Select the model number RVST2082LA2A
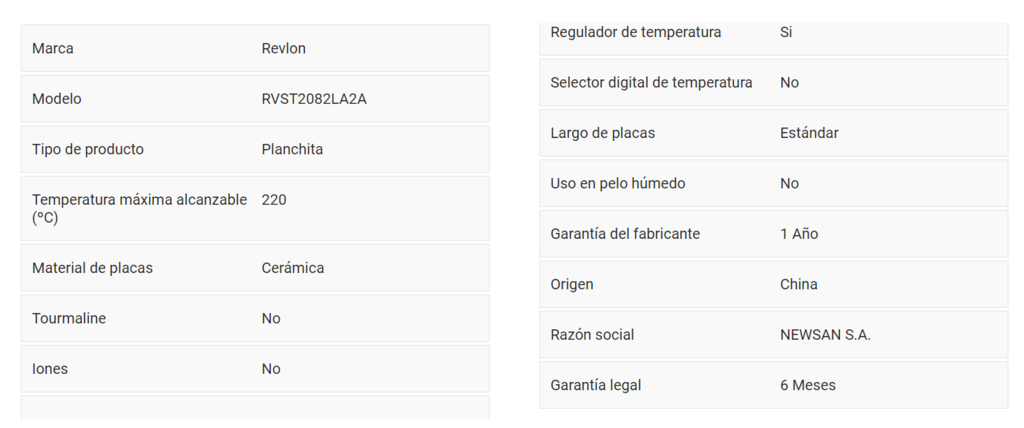Image resolution: width=1024 pixels, height=428 pixels. coord(314,99)
